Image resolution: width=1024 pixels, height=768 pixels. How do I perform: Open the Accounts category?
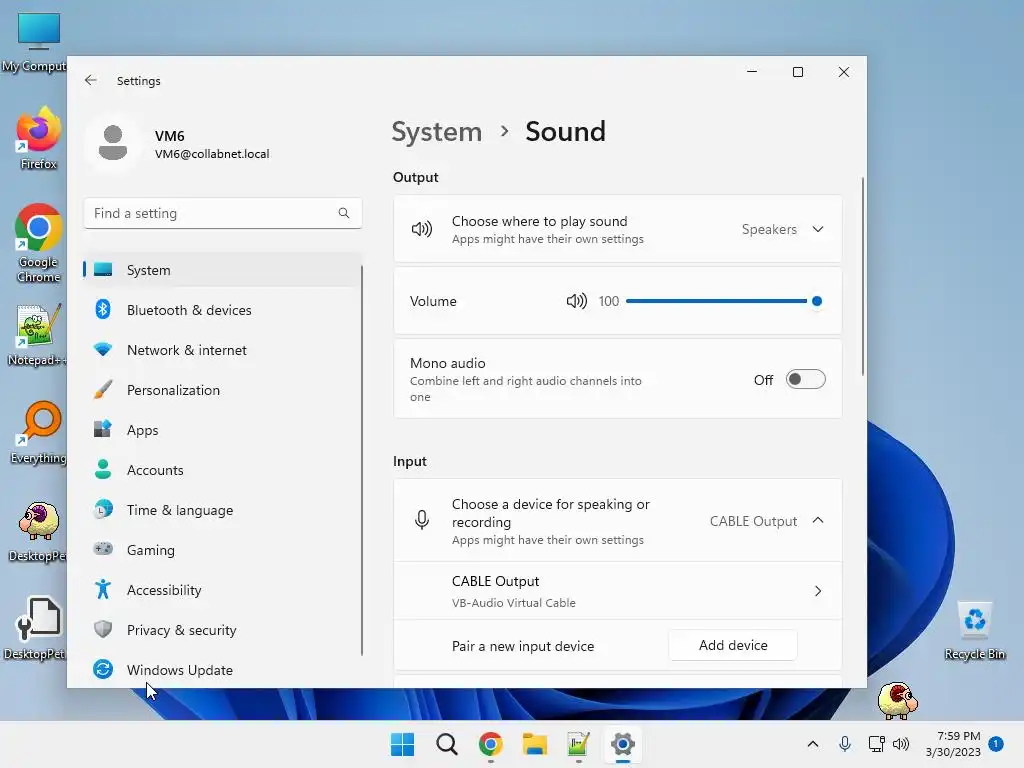click(x=223, y=470)
